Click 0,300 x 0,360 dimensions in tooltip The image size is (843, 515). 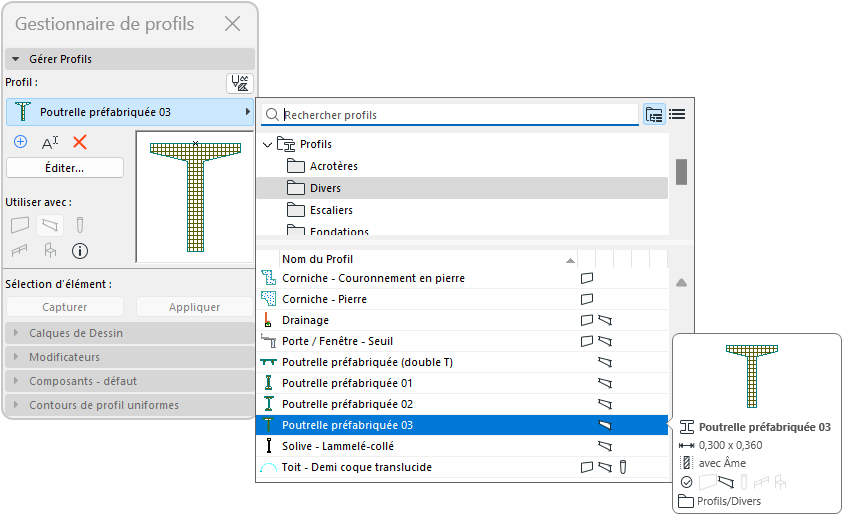730,445
